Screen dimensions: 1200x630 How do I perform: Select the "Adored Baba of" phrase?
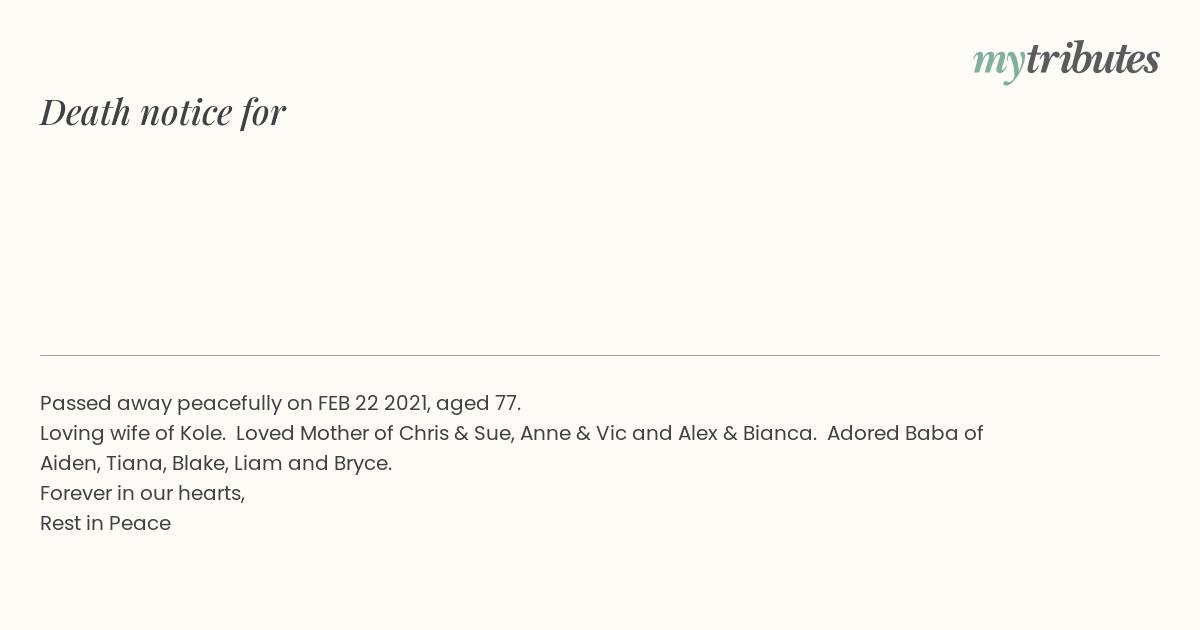point(905,434)
